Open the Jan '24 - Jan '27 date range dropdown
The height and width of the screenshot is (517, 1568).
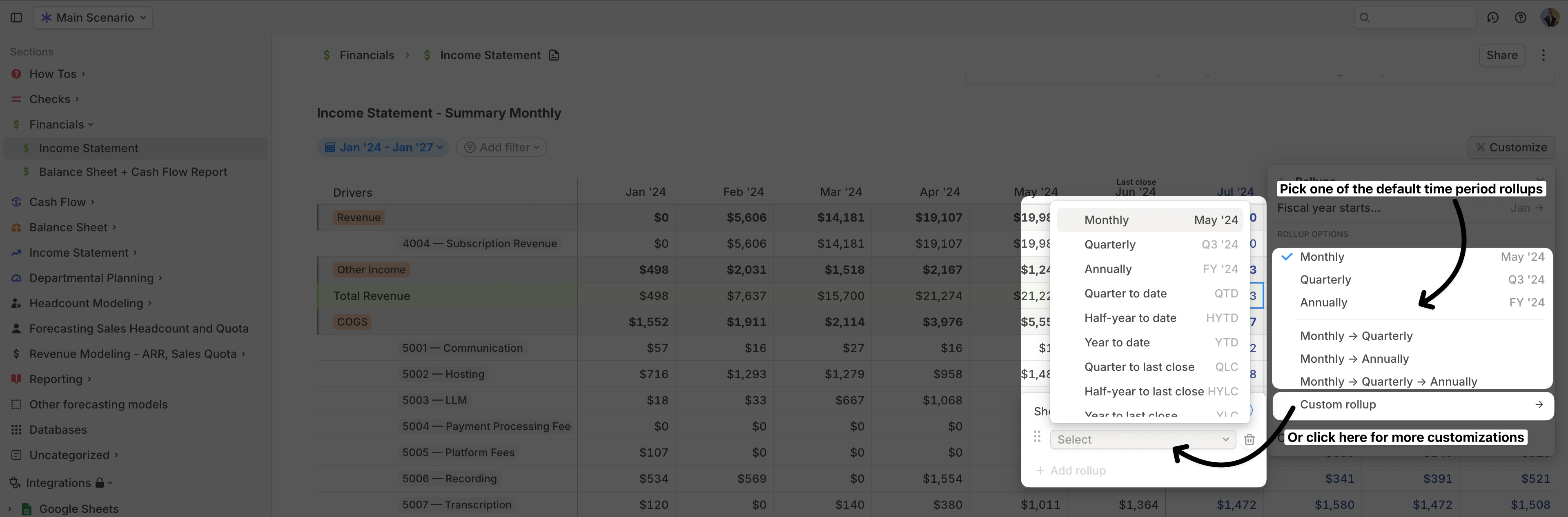383,146
